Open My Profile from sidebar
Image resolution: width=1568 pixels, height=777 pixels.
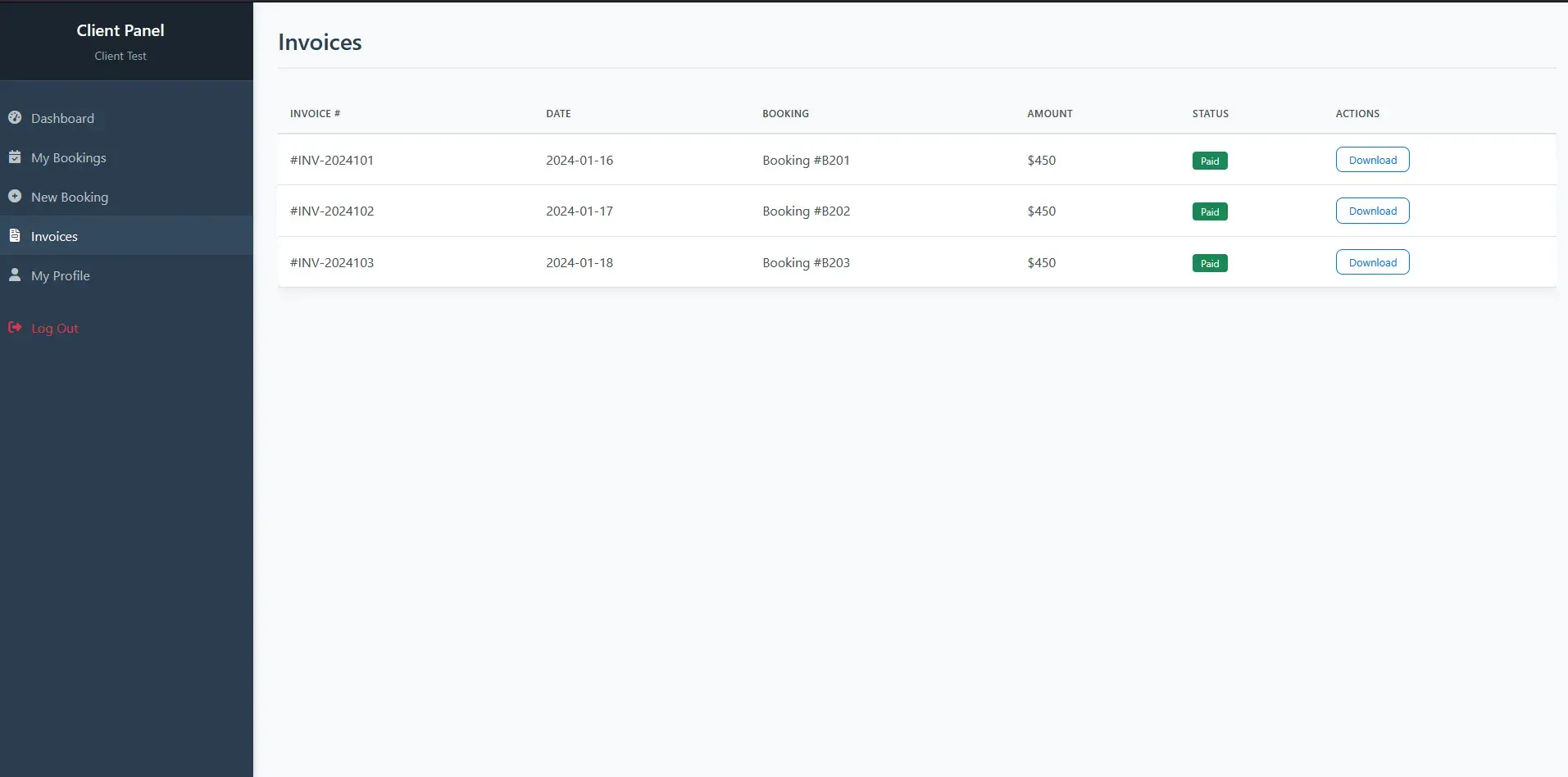tap(61, 275)
